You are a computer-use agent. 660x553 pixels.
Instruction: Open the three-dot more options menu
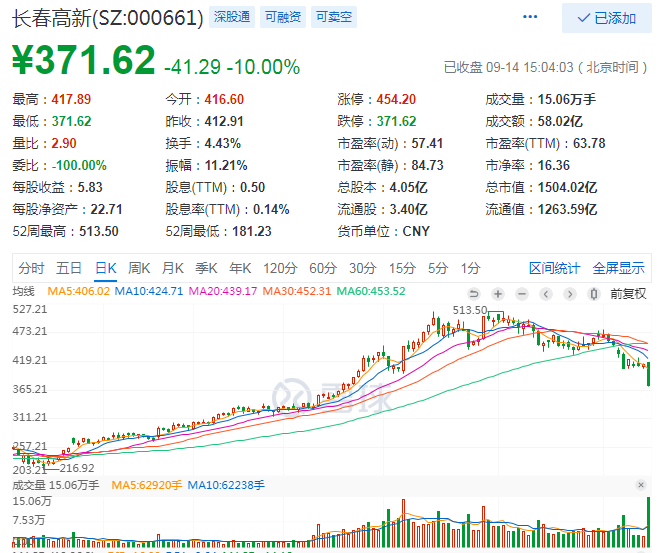[530, 17]
